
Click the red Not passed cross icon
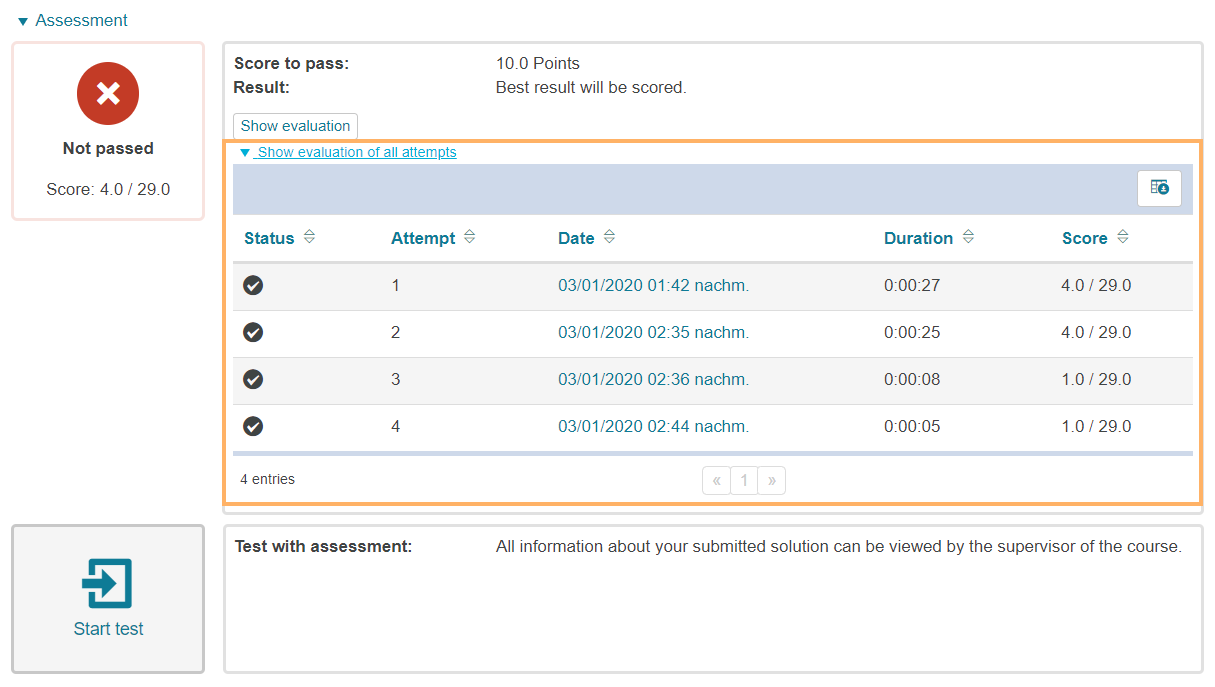108,94
